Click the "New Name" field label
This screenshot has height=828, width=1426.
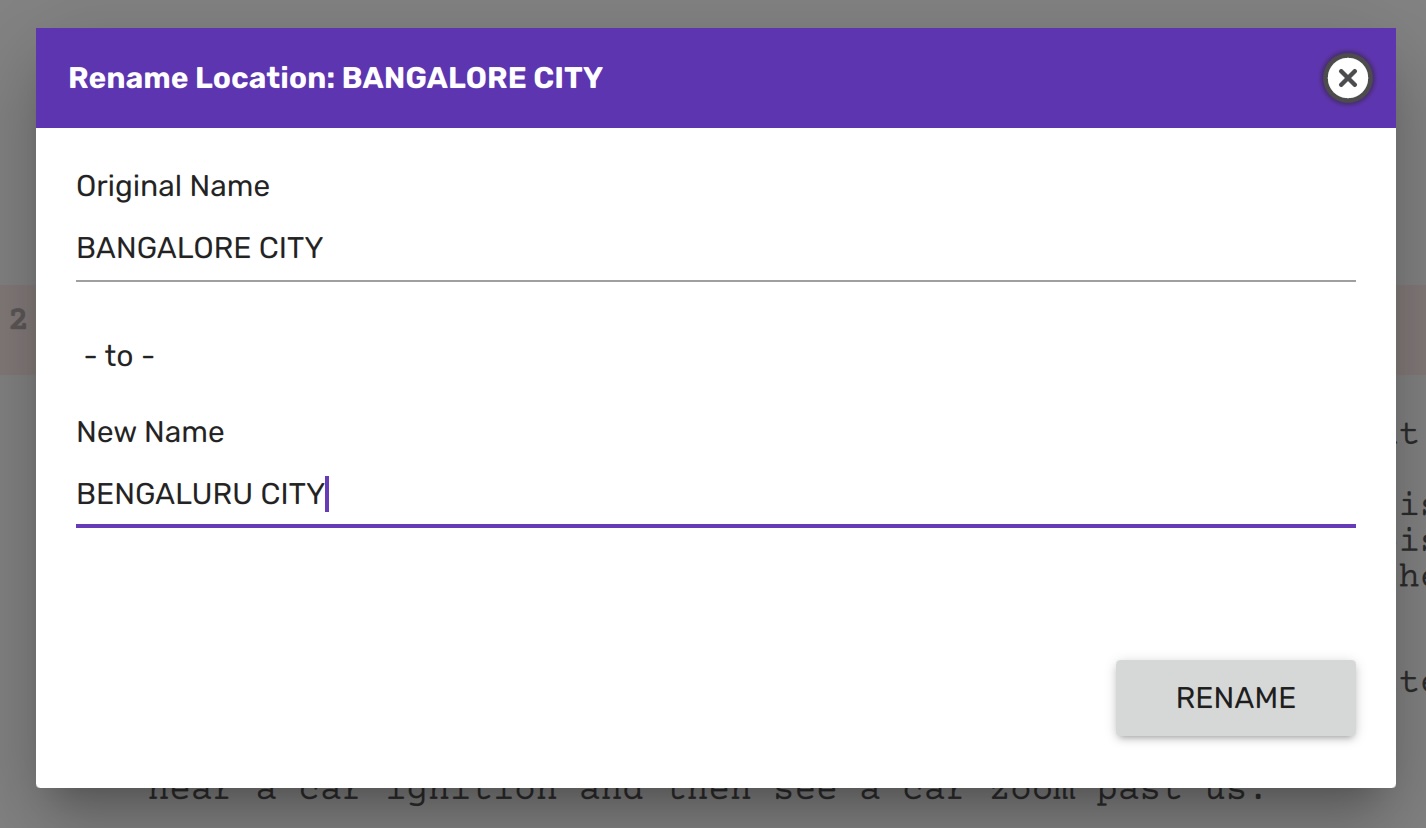pos(150,432)
